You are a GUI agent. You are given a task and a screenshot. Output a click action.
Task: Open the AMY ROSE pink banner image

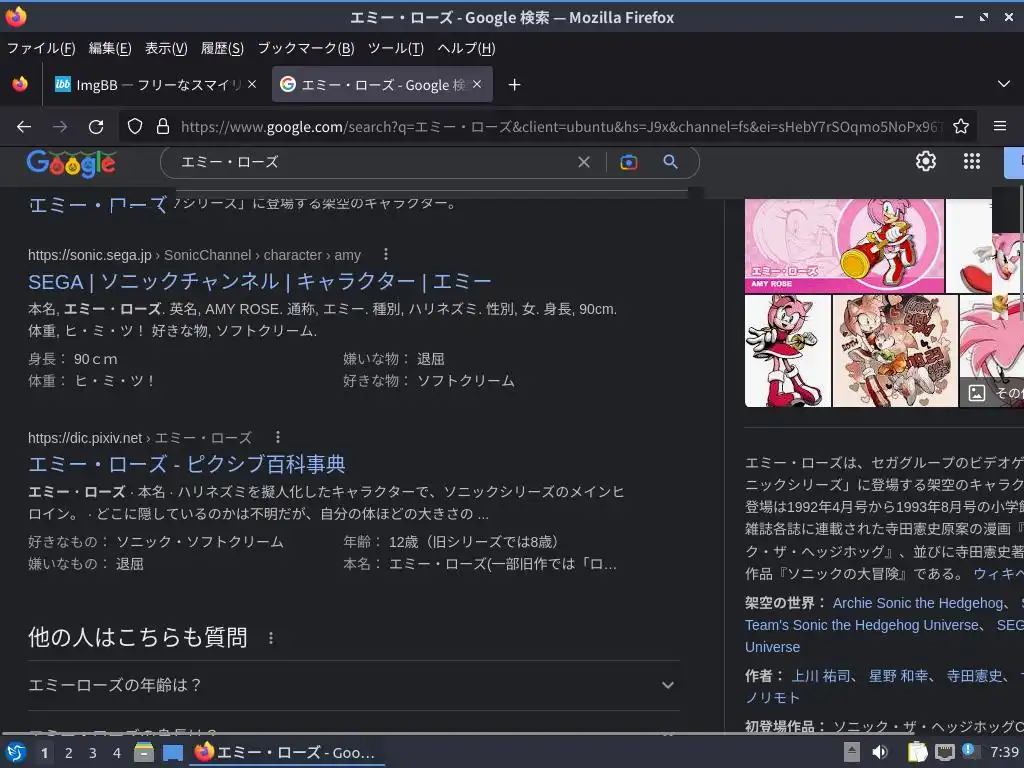pyautogui.click(x=844, y=246)
